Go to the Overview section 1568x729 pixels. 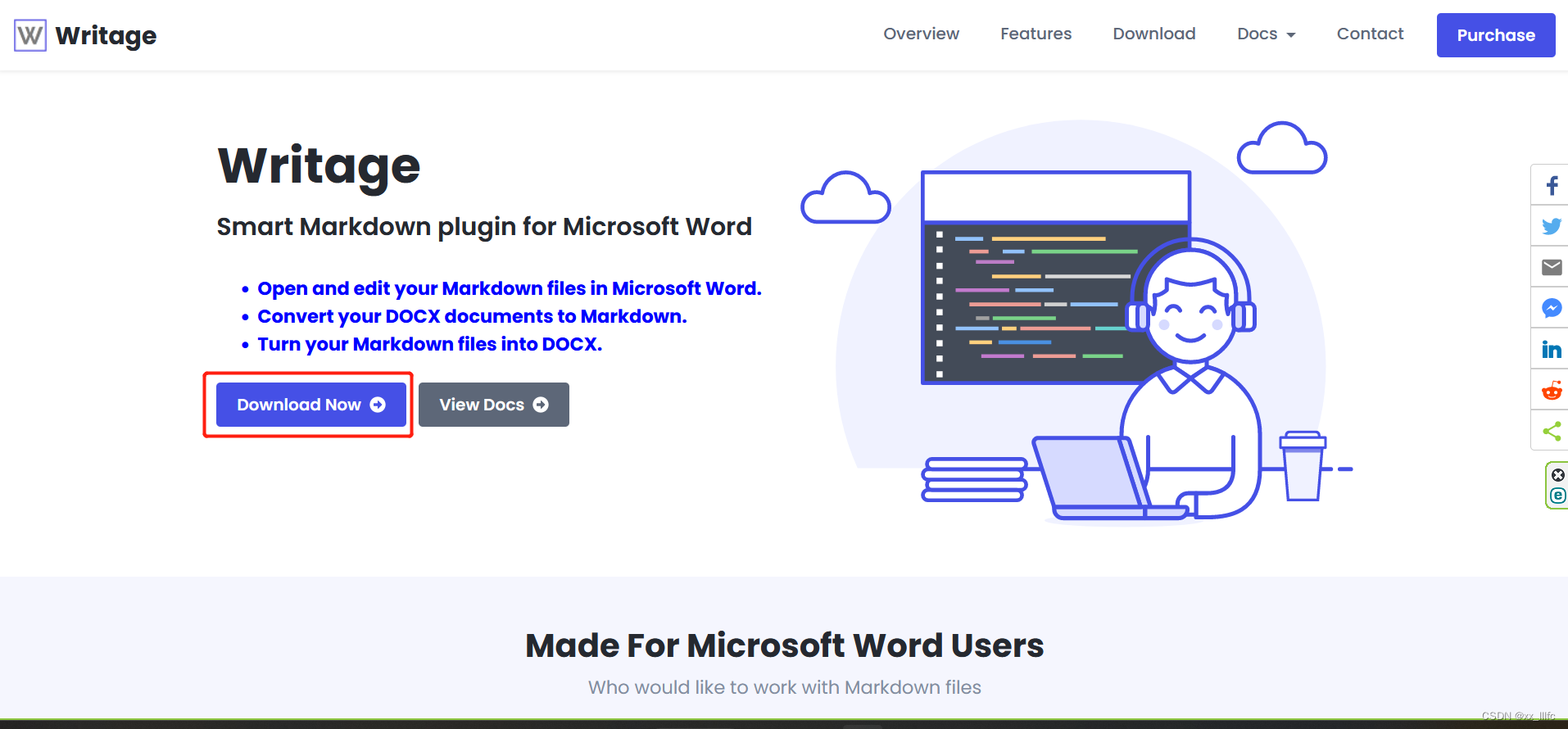921,34
